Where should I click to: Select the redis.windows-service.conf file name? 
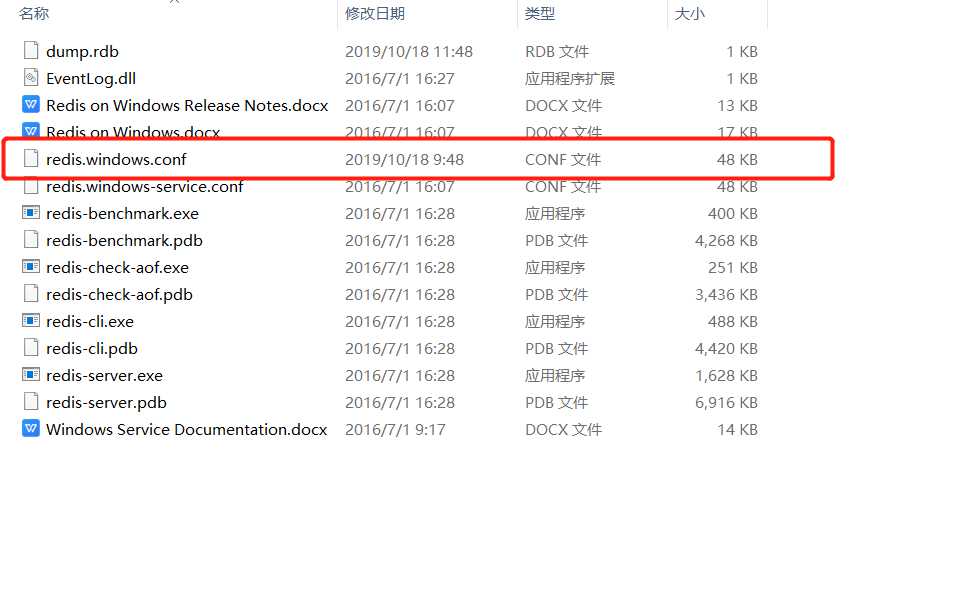coord(144,186)
